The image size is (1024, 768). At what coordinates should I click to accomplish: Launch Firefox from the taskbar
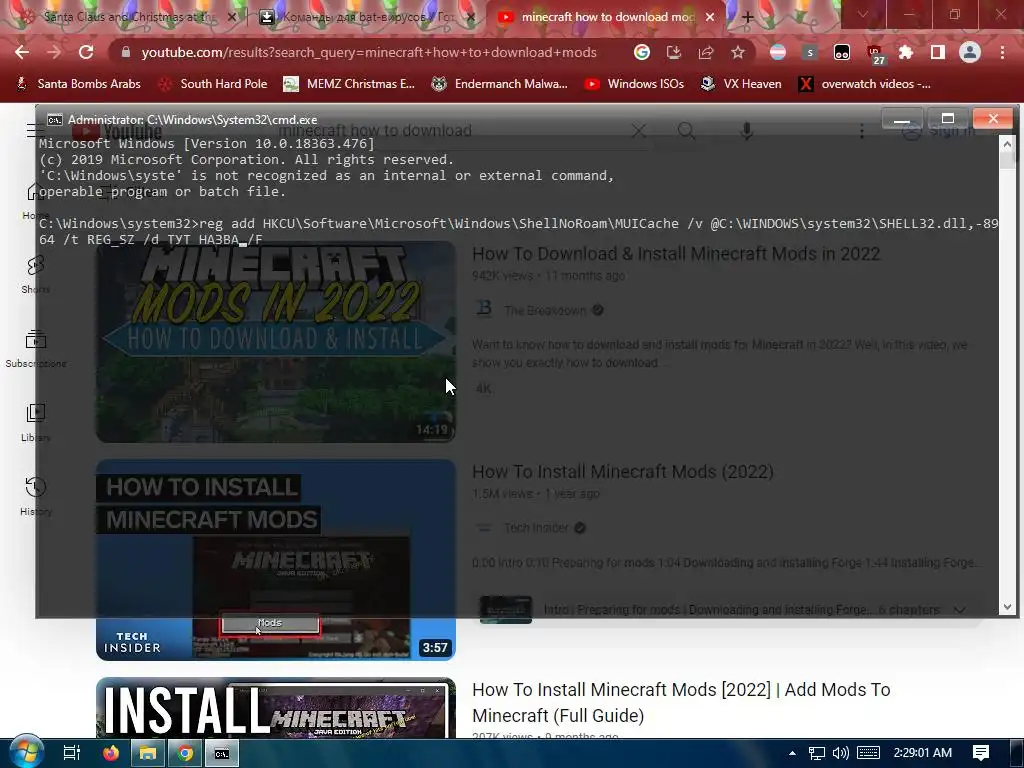coord(111,753)
